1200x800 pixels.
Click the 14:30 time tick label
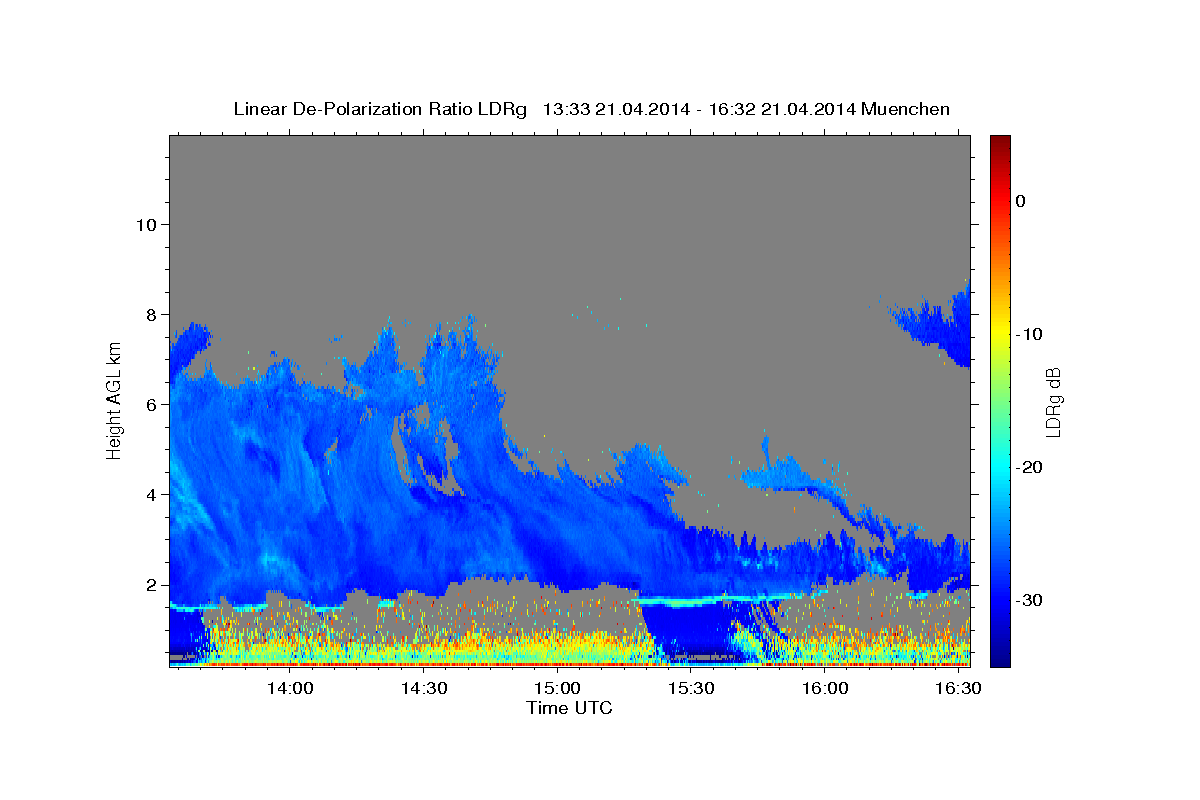(x=424, y=689)
